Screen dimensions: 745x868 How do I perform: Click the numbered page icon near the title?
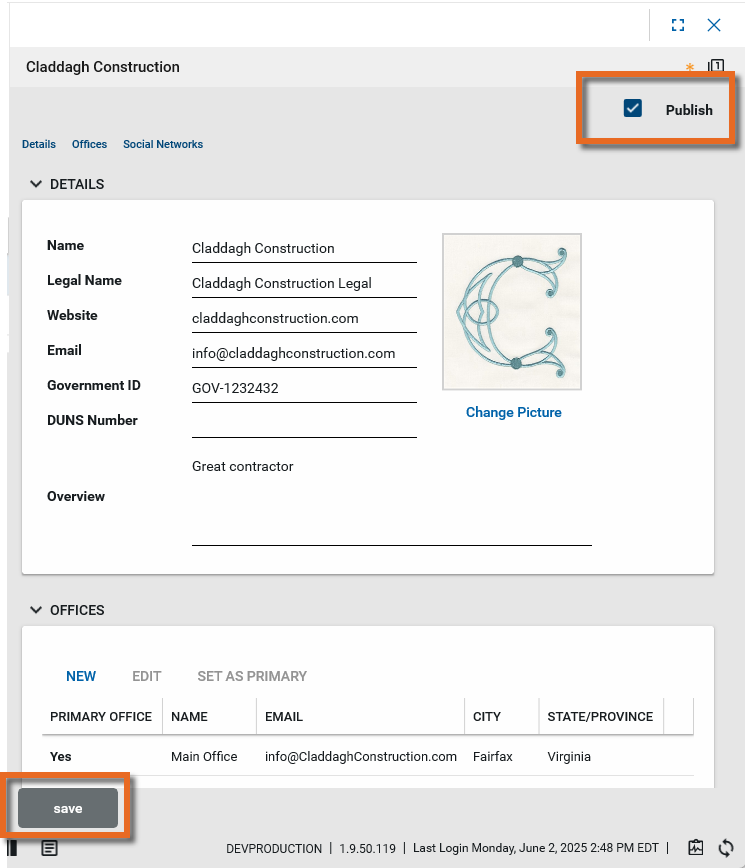click(716, 67)
